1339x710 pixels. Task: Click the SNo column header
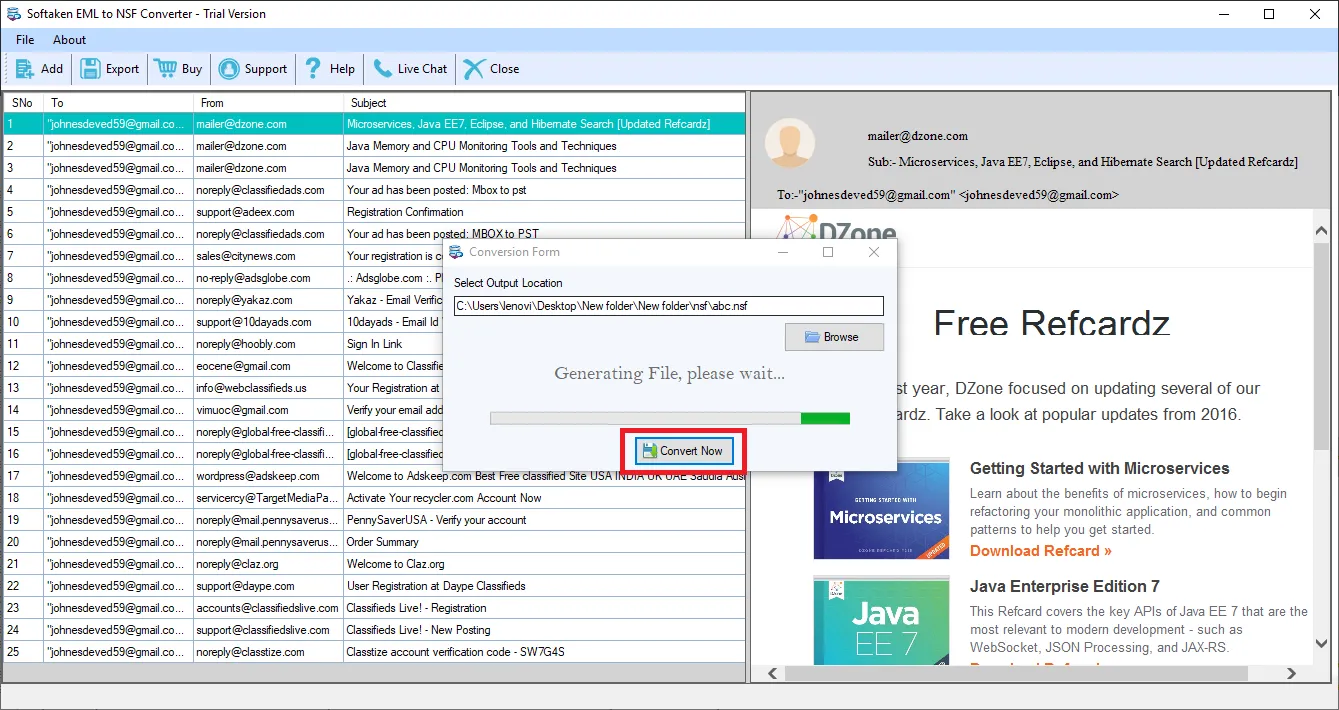pos(23,103)
